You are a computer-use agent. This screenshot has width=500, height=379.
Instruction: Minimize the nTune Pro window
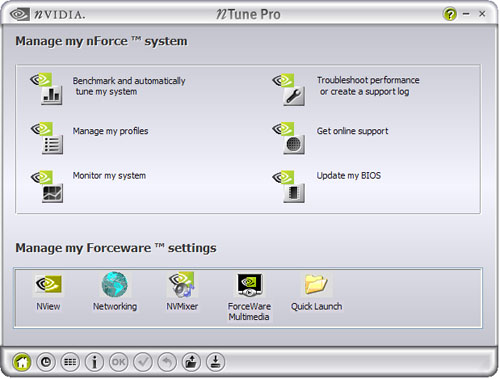[466, 14]
